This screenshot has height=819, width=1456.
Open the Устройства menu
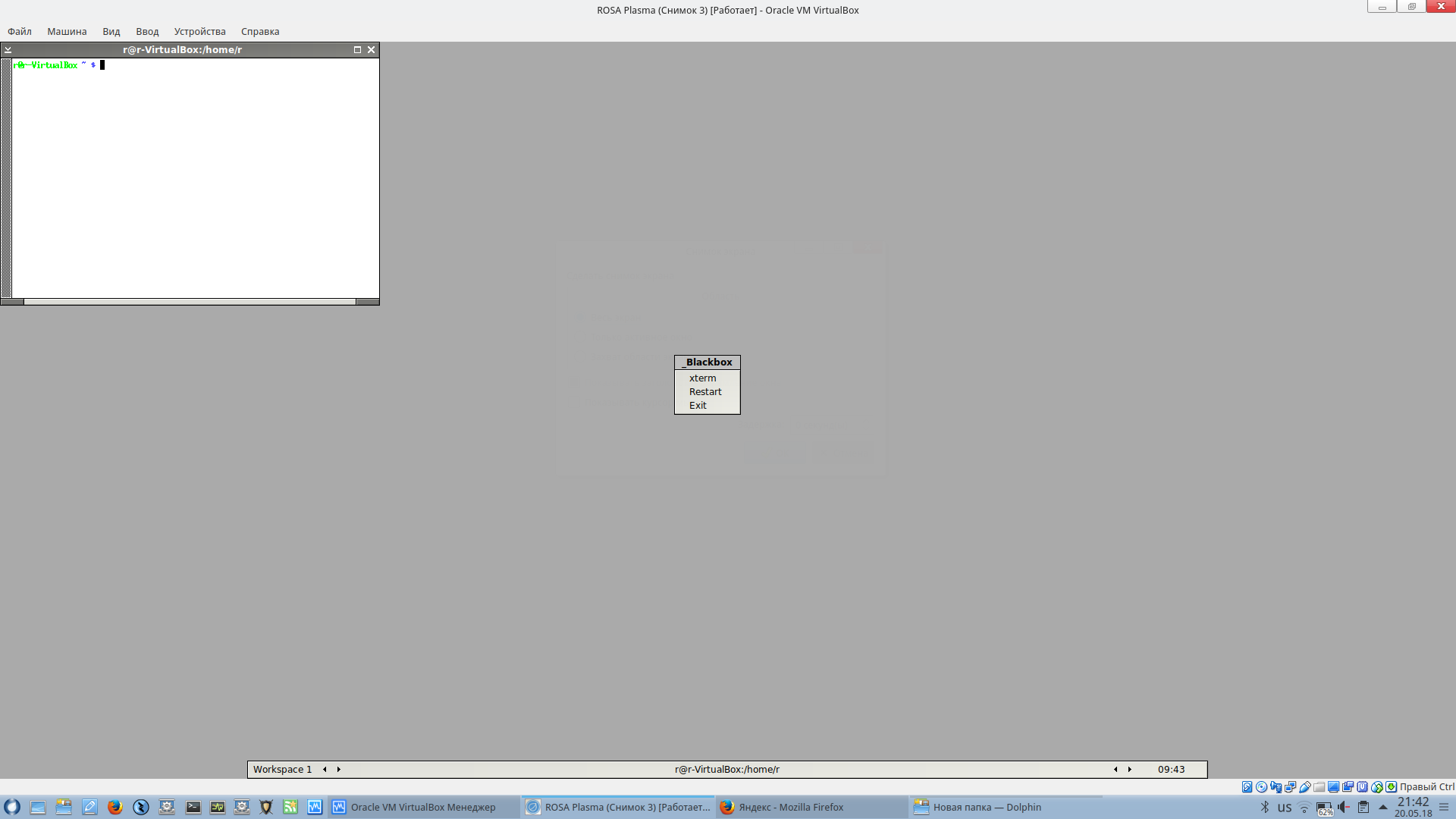[199, 31]
